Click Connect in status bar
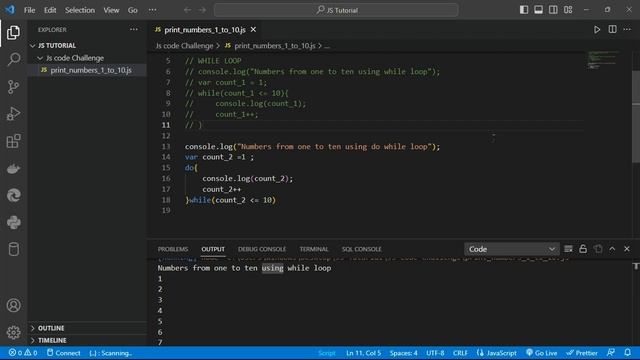 tap(63, 353)
